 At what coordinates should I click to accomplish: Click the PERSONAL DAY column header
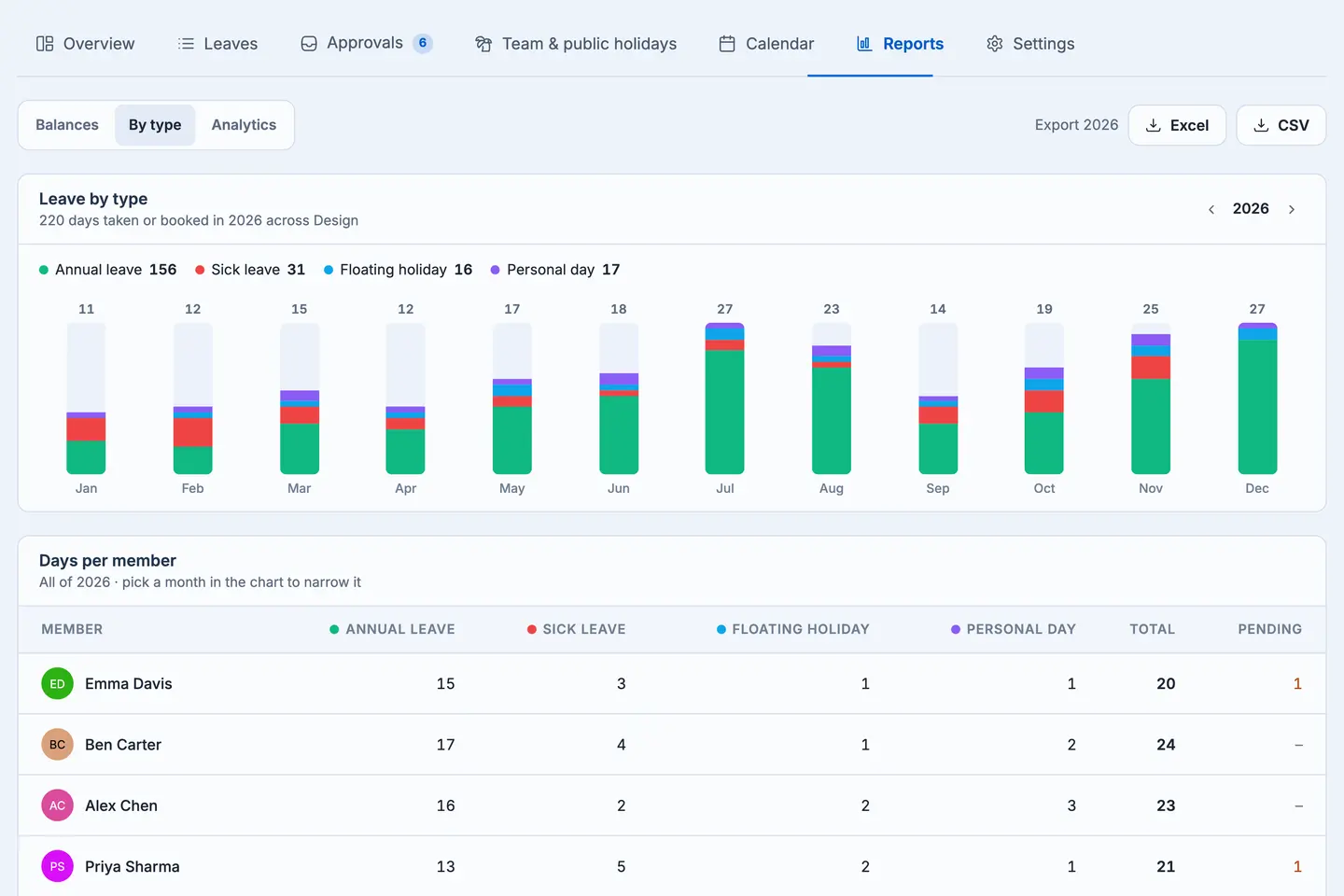1013,629
